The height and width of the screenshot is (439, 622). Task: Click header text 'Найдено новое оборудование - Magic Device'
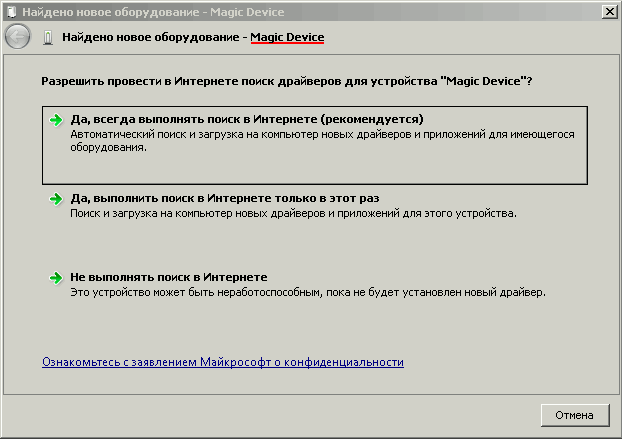(x=193, y=37)
